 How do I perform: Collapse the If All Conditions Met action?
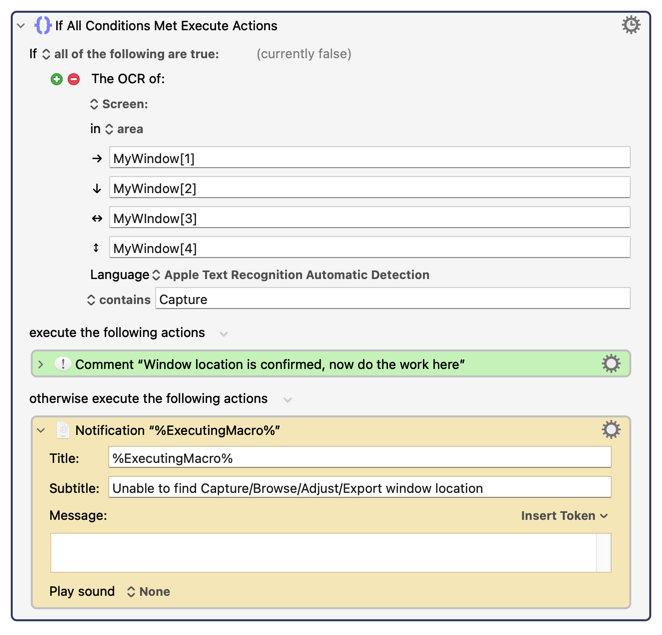click(21, 26)
